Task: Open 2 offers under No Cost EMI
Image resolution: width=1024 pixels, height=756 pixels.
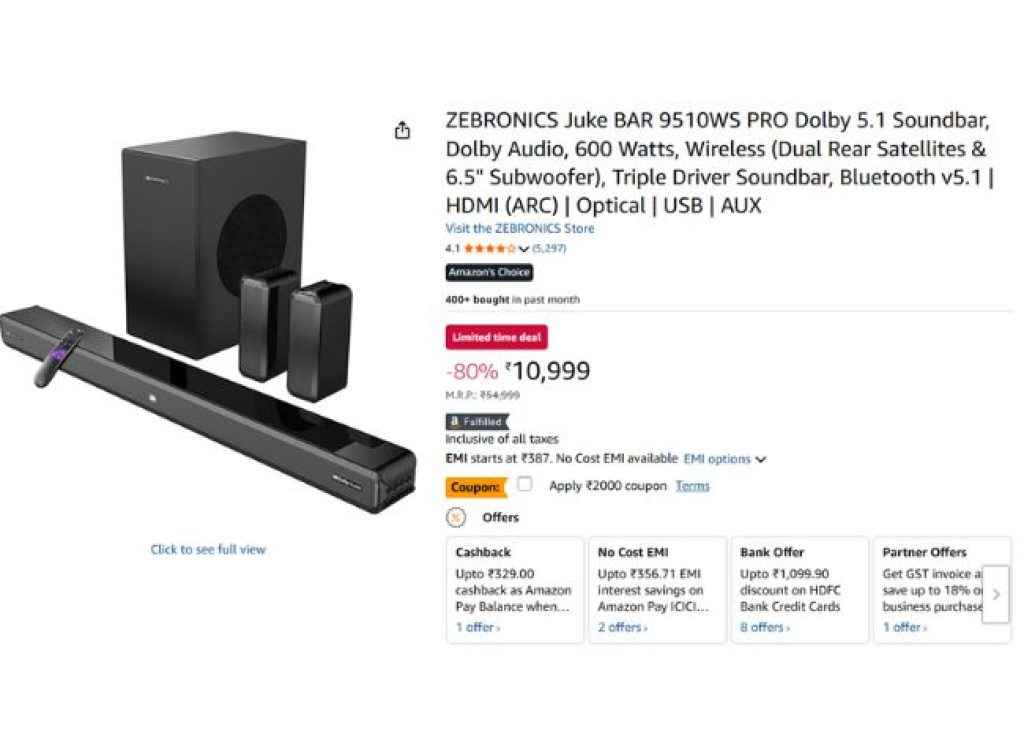Action: [623, 627]
